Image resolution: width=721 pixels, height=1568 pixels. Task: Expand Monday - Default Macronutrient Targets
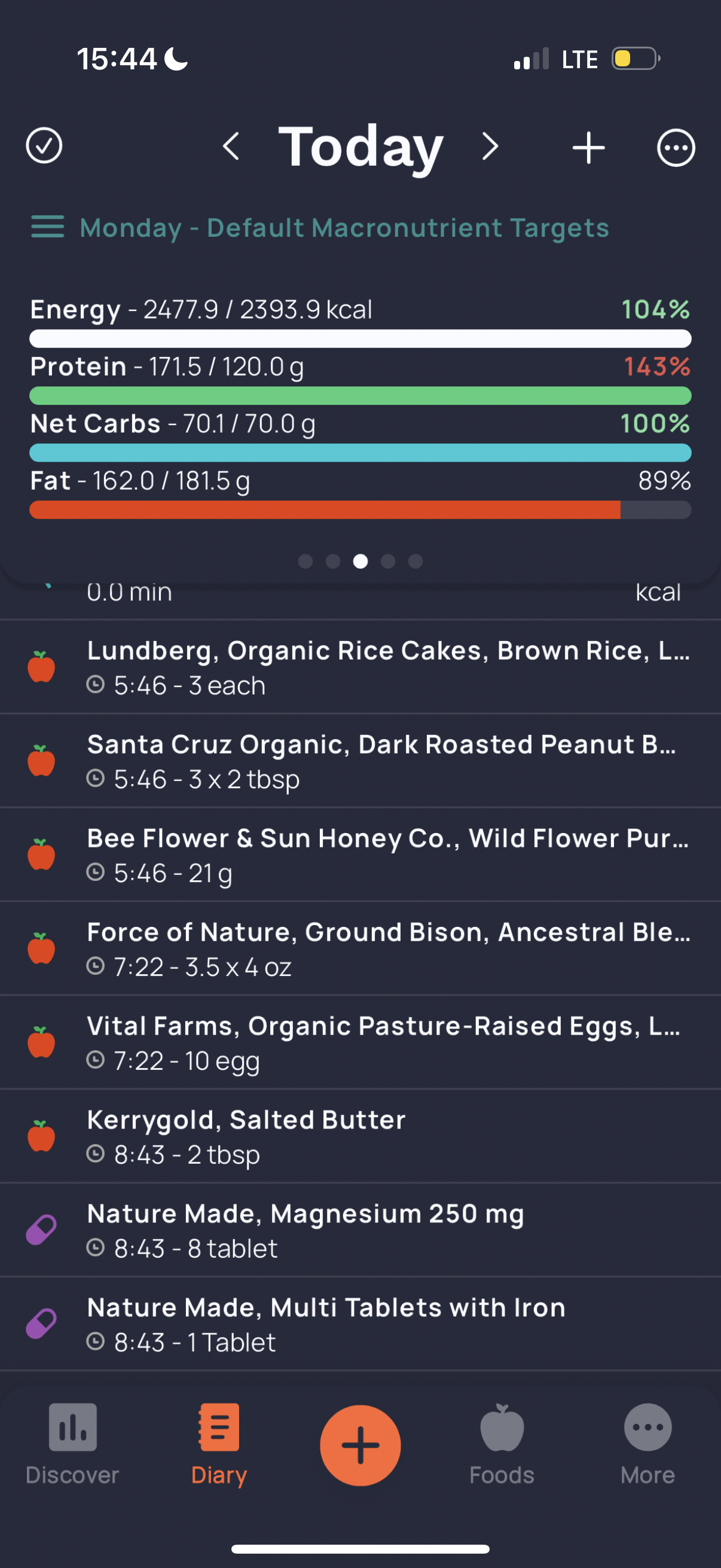[x=344, y=228]
